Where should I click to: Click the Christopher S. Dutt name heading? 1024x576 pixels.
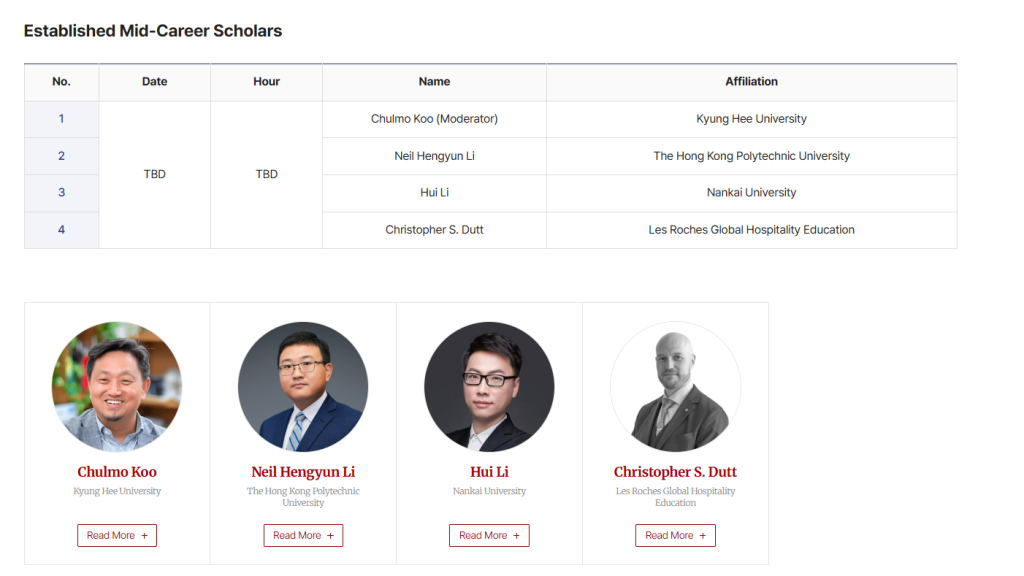[675, 472]
